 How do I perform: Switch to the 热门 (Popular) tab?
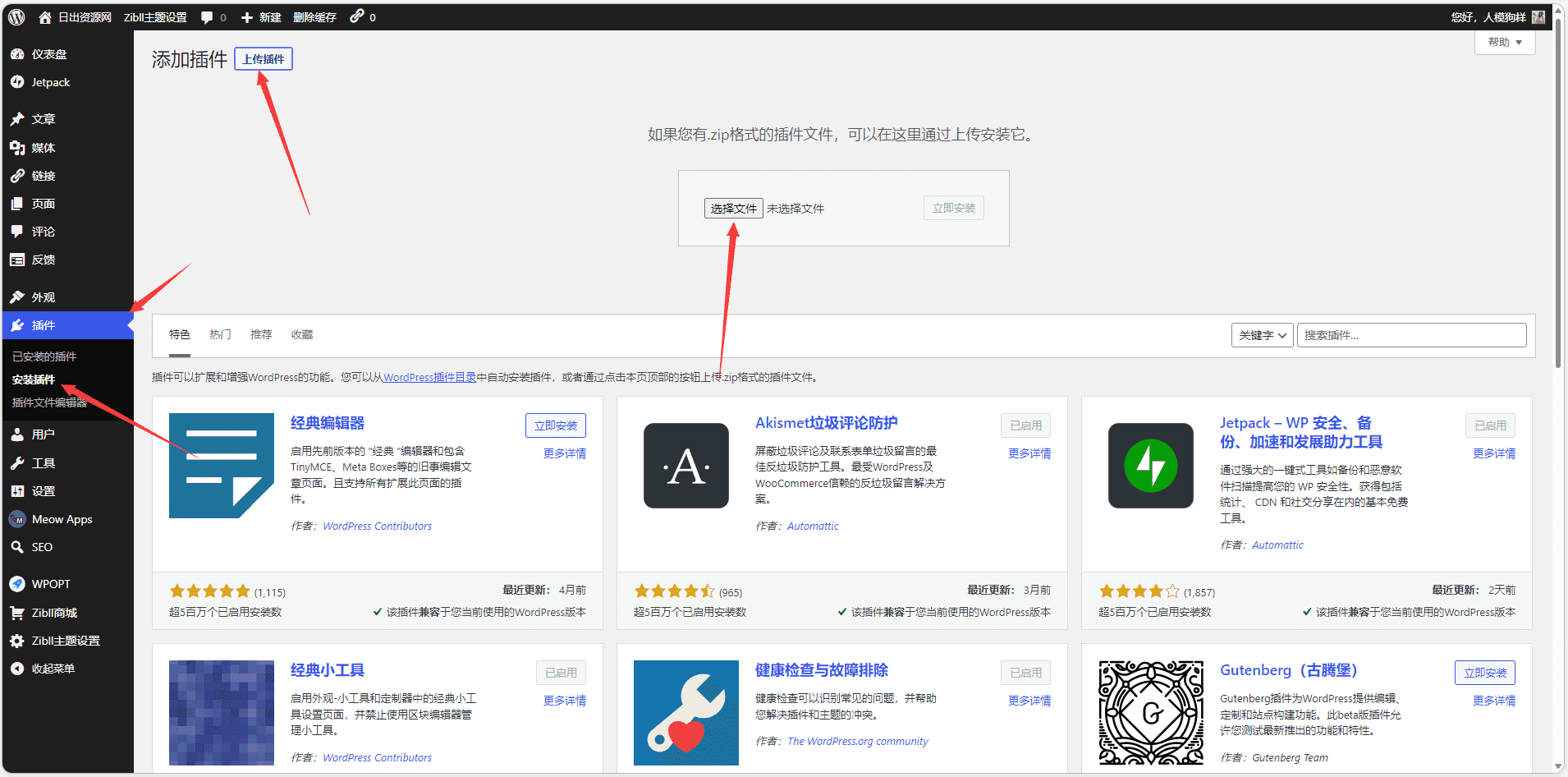[x=219, y=333]
